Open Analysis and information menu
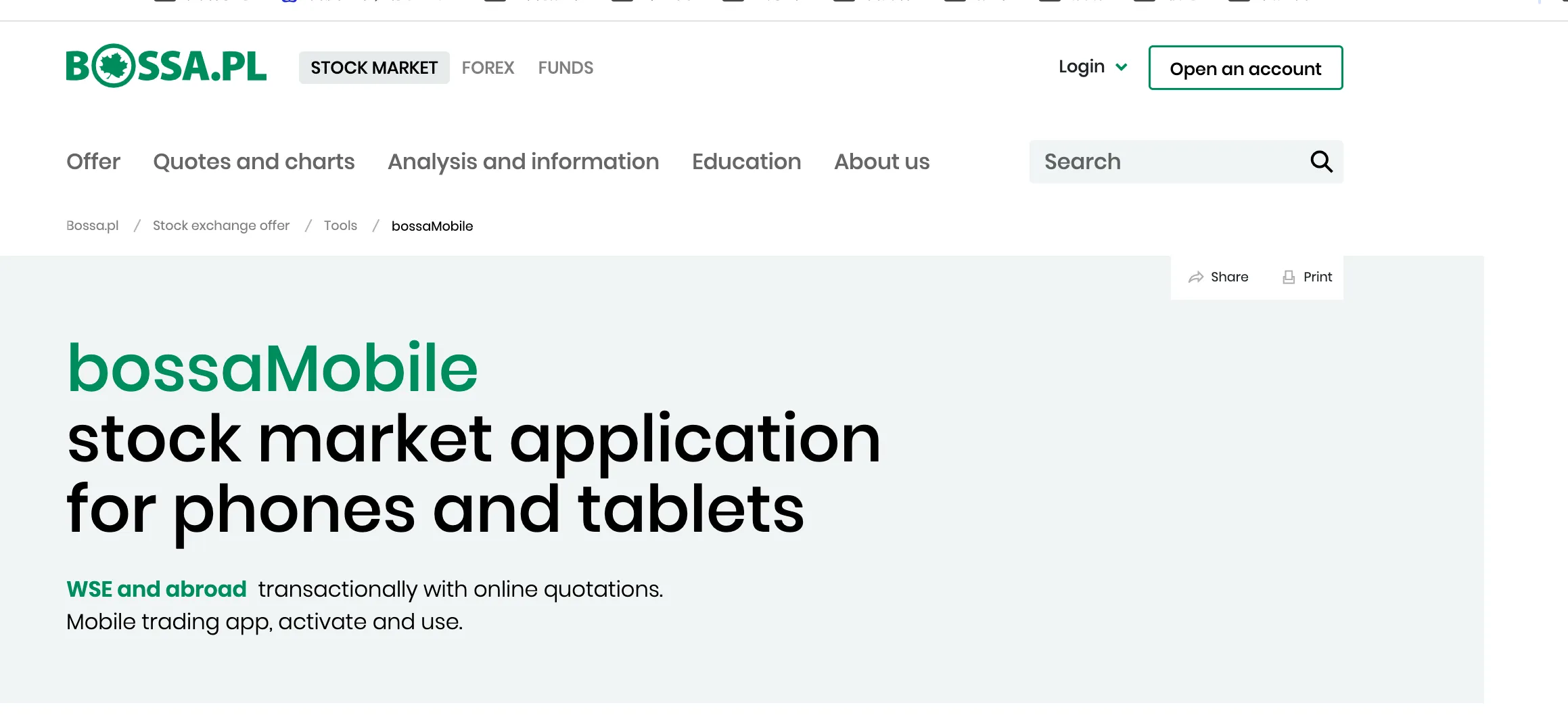Image resolution: width=1568 pixels, height=728 pixels. 523,162
